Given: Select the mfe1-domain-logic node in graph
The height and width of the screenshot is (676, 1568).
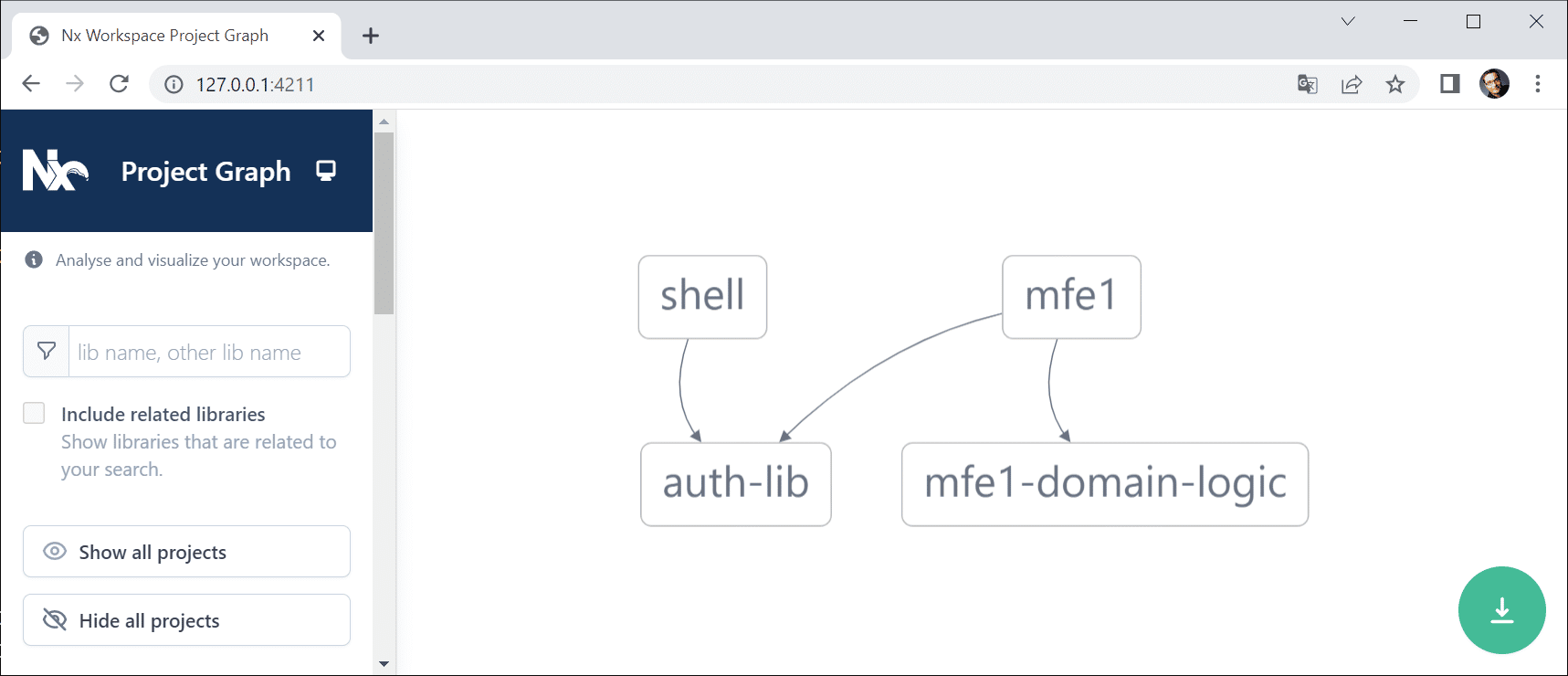Looking at the screenshot, I should (x=1104, y=484).
